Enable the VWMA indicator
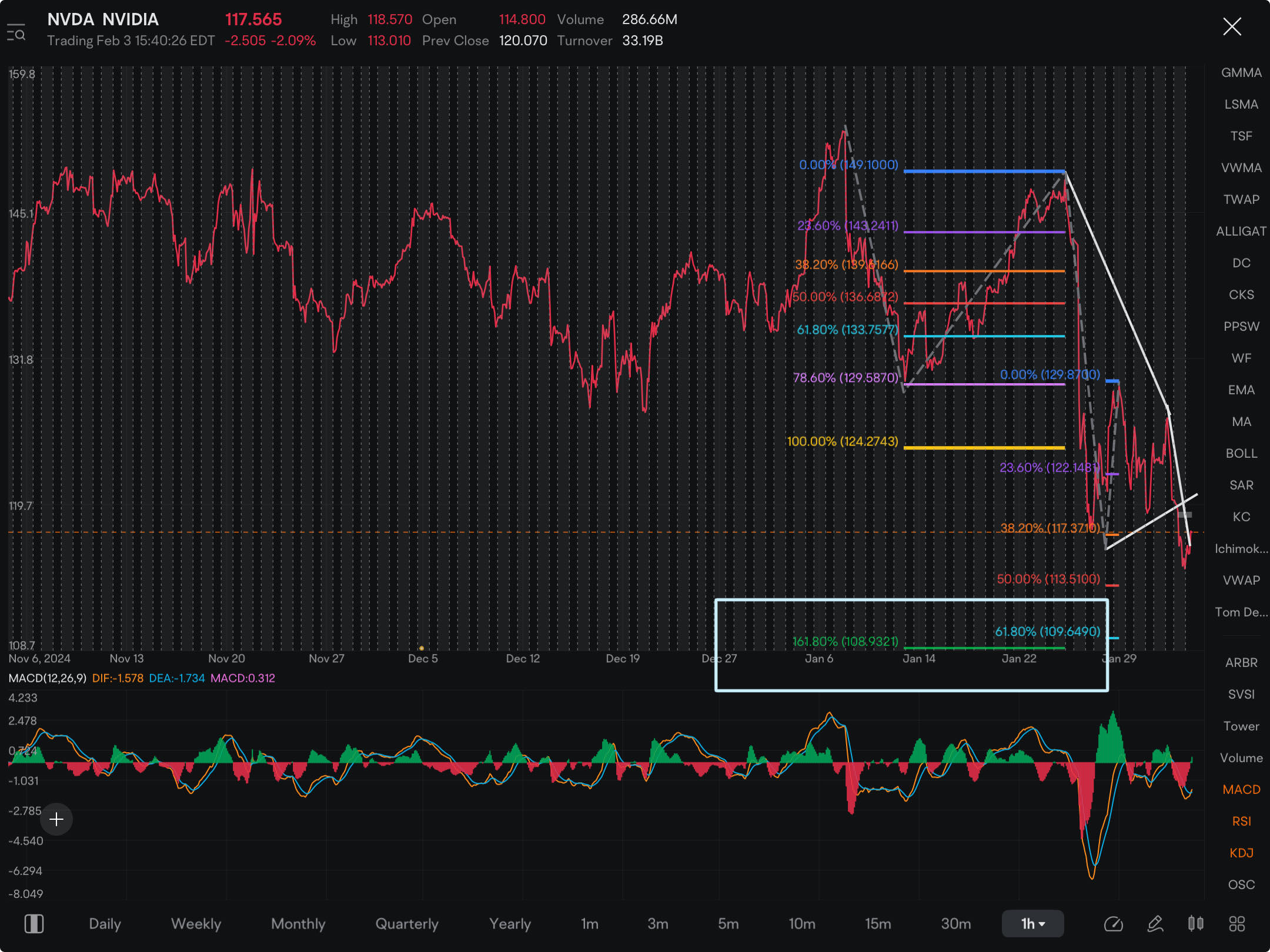The height and width of the screenshot is (952, 1270). tap(1241, 168)
